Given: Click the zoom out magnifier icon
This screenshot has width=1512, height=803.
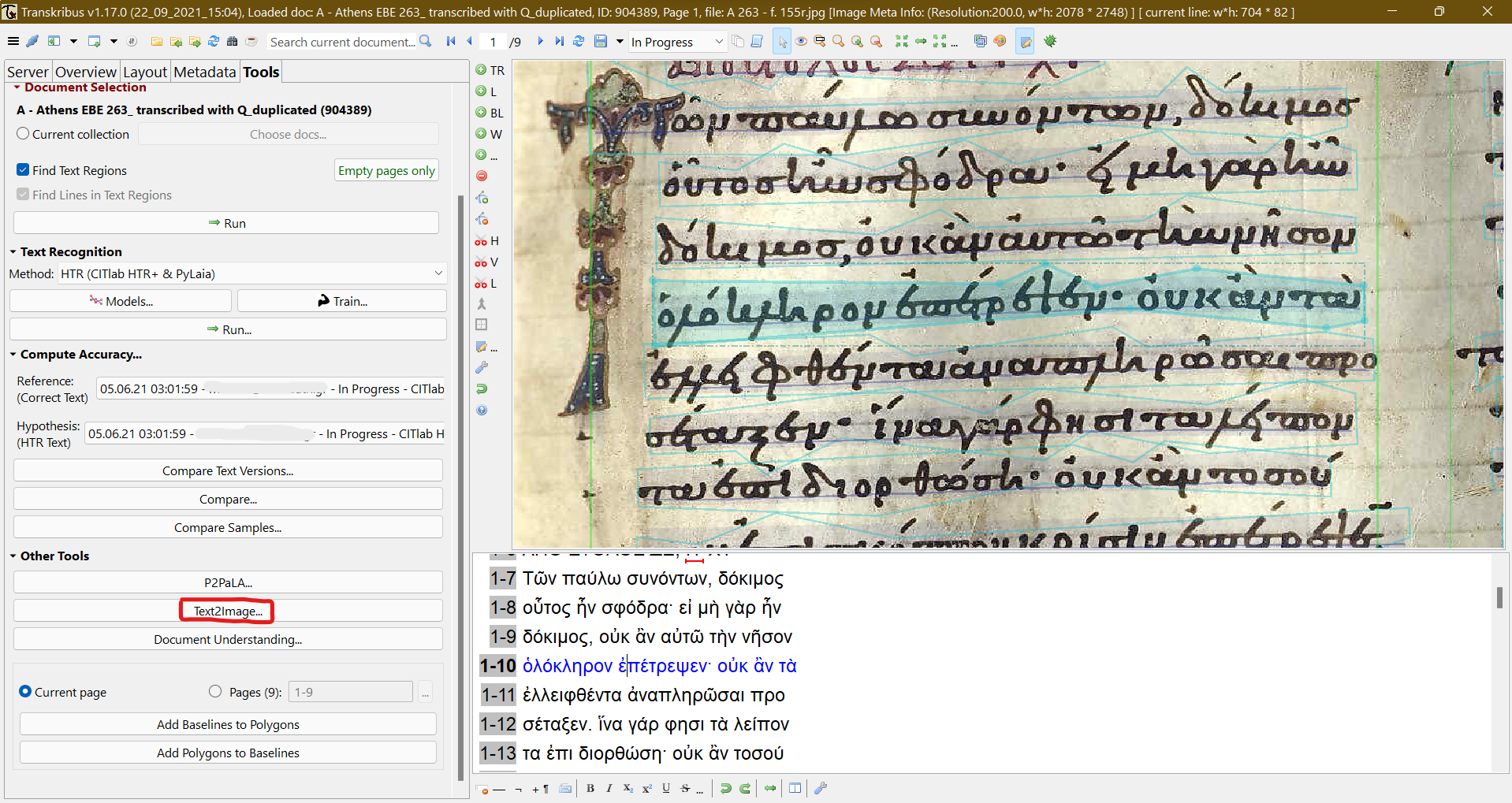Looking at the screenshot, I should [x=876, y=41].
